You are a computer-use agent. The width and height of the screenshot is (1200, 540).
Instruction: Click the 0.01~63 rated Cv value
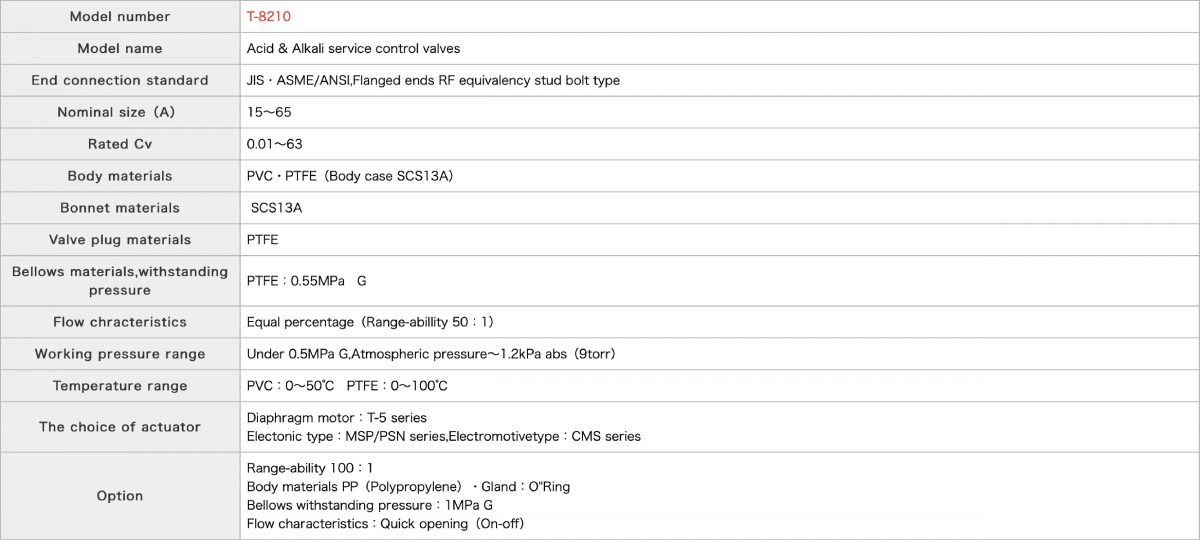tap(274, 144)
